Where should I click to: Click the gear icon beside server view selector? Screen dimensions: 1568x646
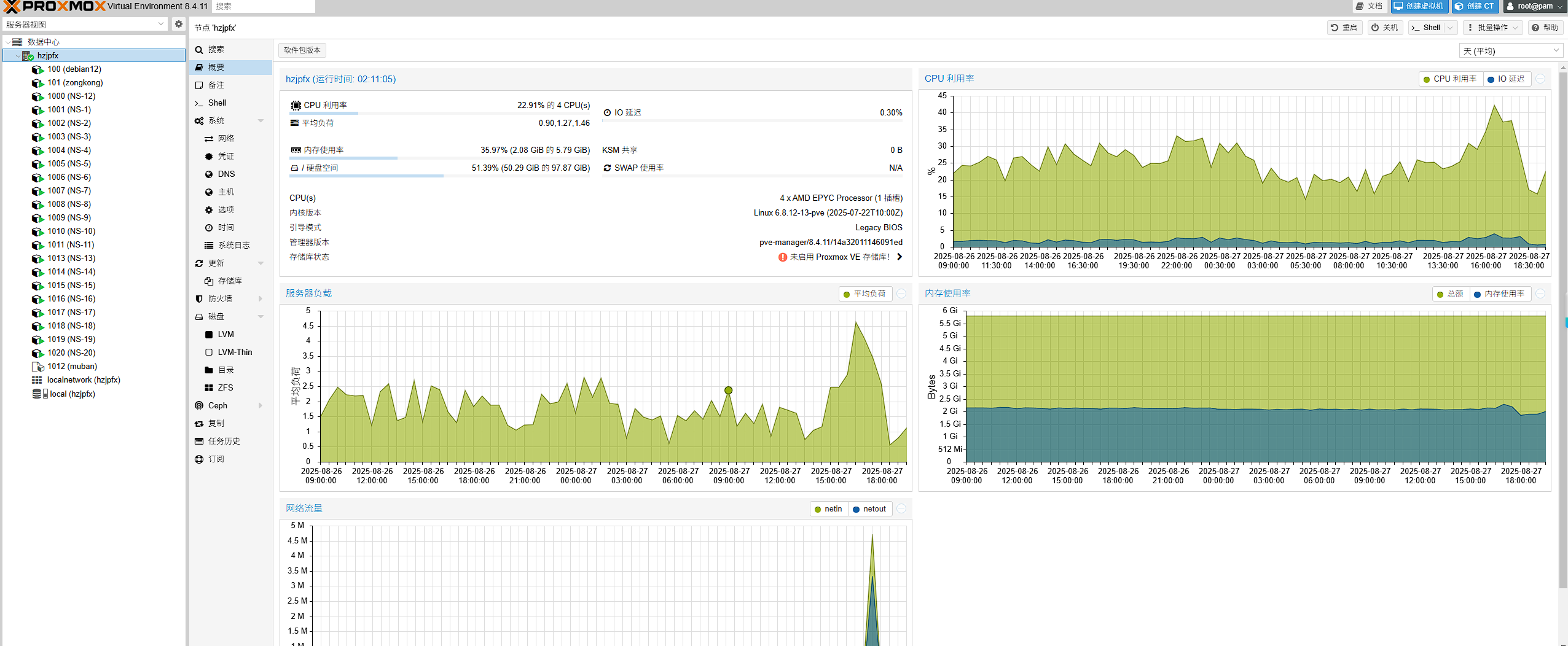178,24
